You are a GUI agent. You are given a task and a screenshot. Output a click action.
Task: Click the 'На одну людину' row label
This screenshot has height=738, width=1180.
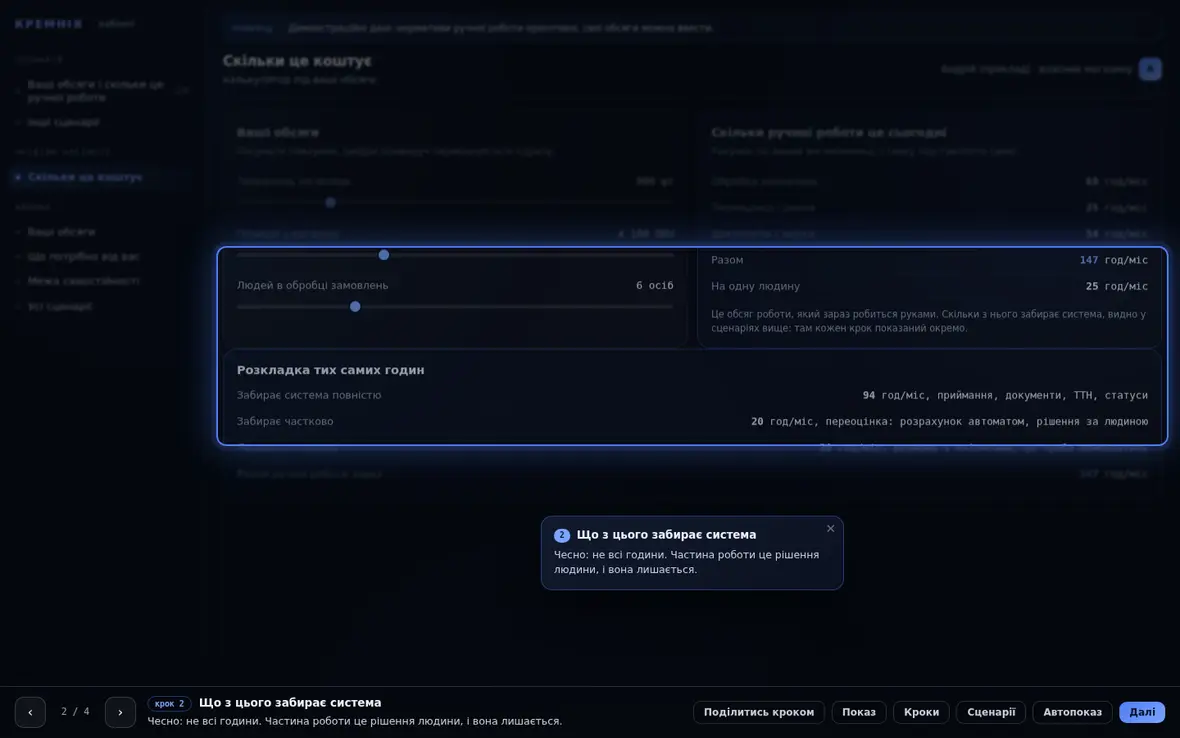pyautogui.click(x=756, y=286)
